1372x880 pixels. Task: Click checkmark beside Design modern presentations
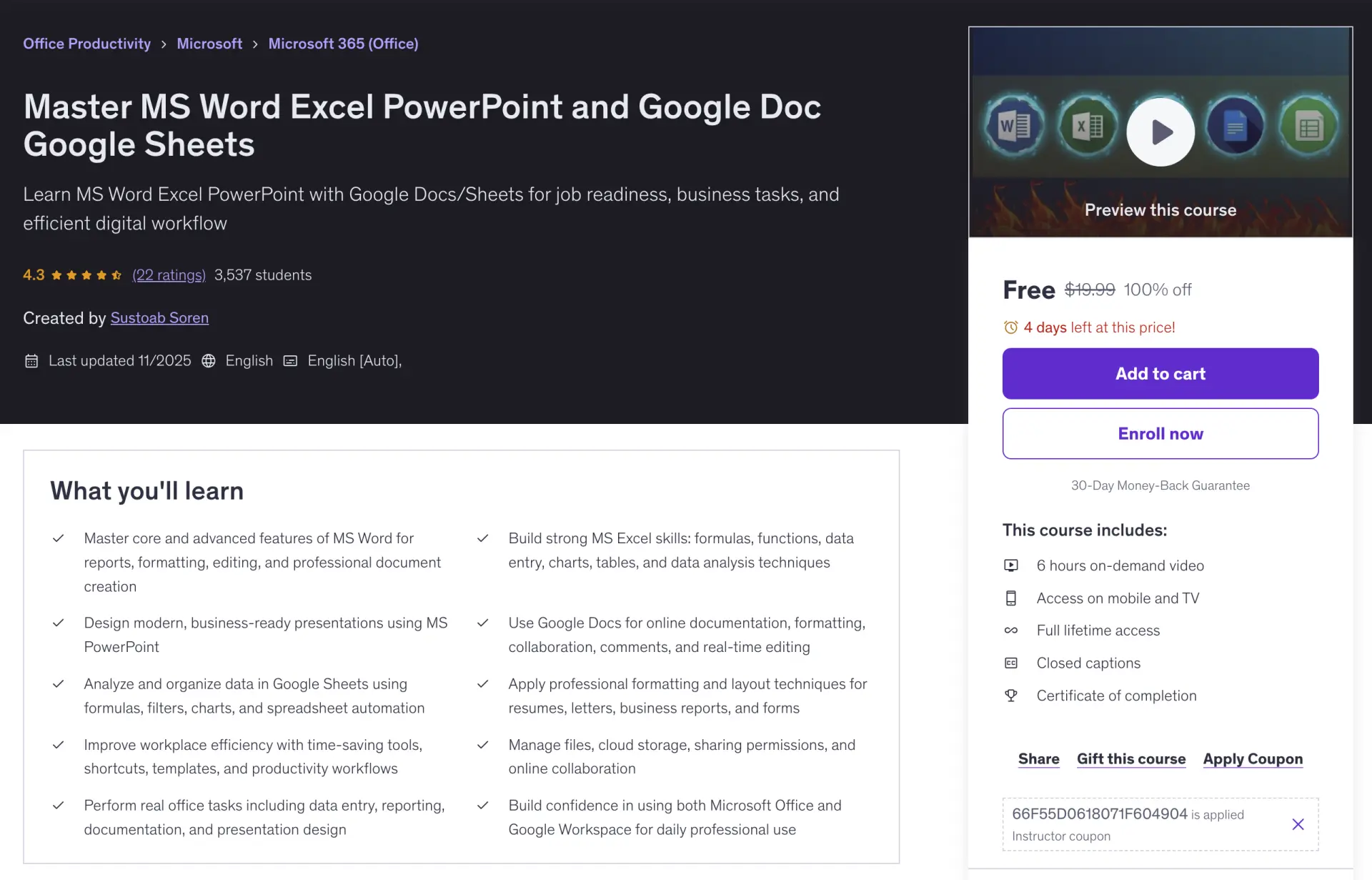[59, 623]
